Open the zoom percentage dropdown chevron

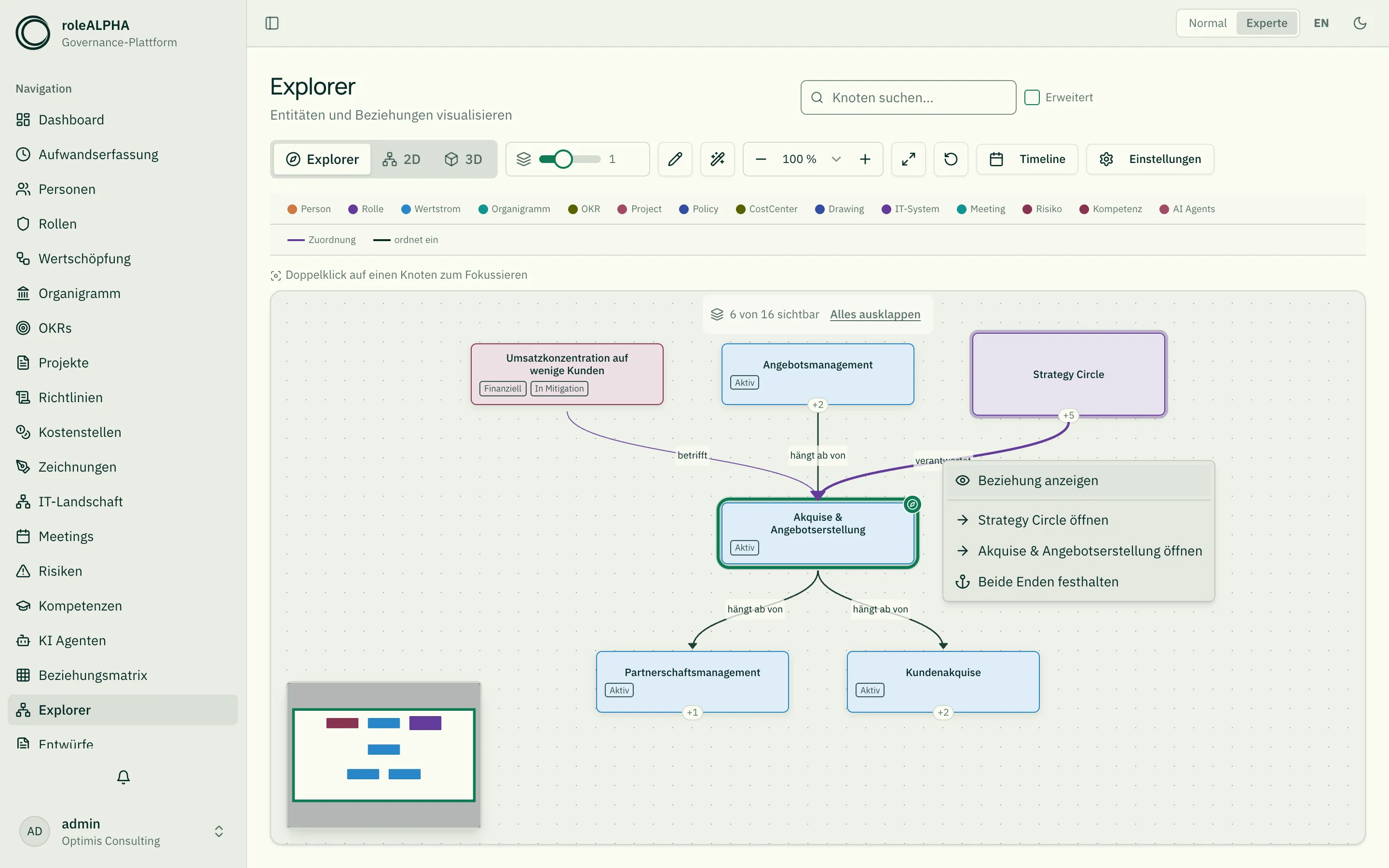836,159
